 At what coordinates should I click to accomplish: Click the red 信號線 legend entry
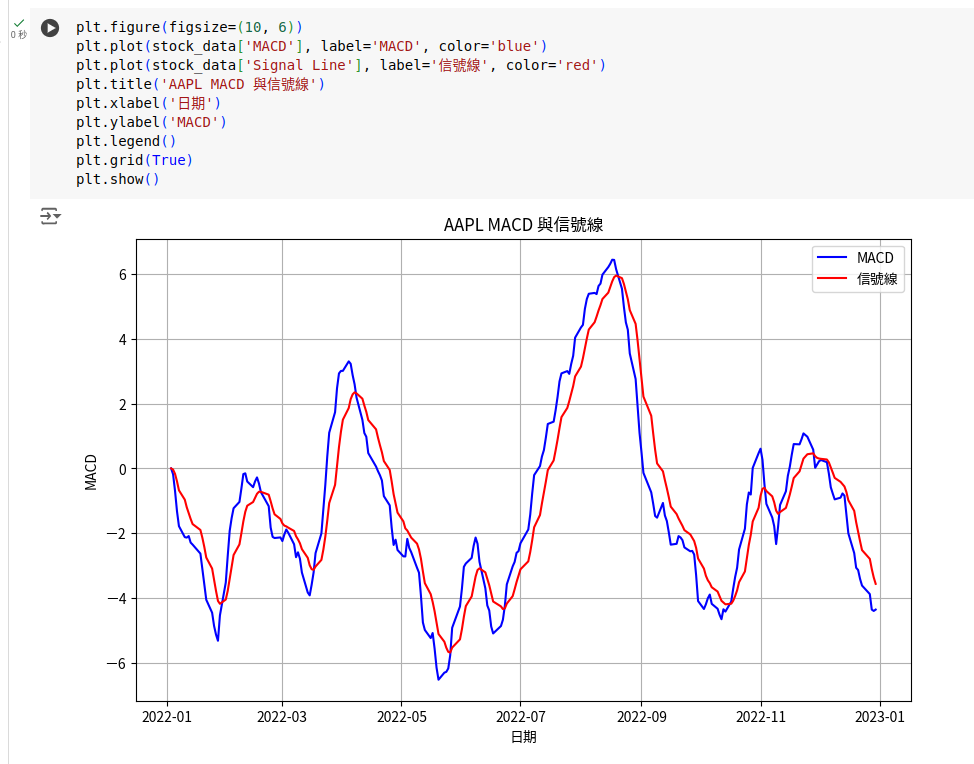857,279
